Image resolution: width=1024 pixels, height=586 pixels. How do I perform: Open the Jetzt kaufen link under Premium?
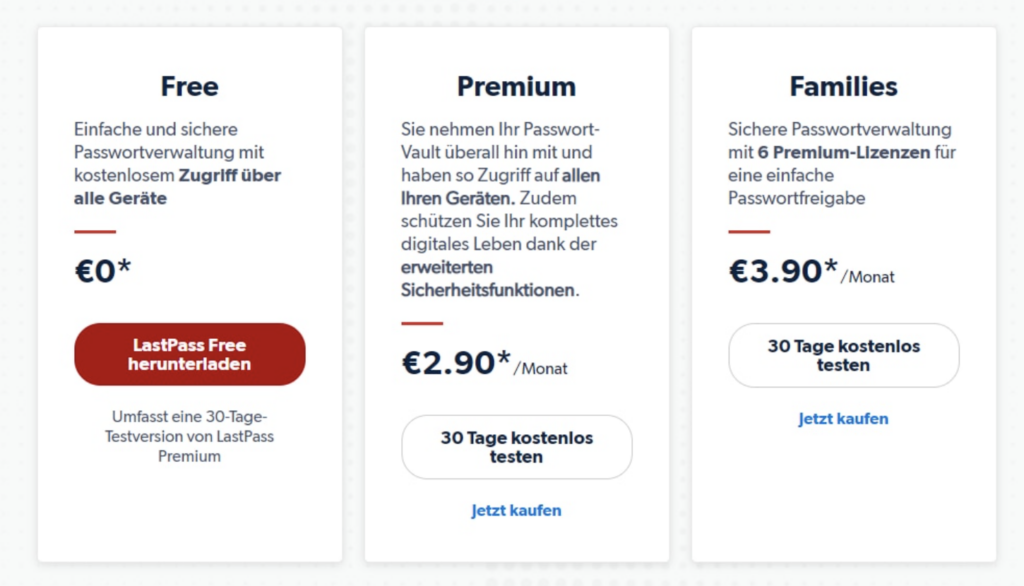(517, 510)
